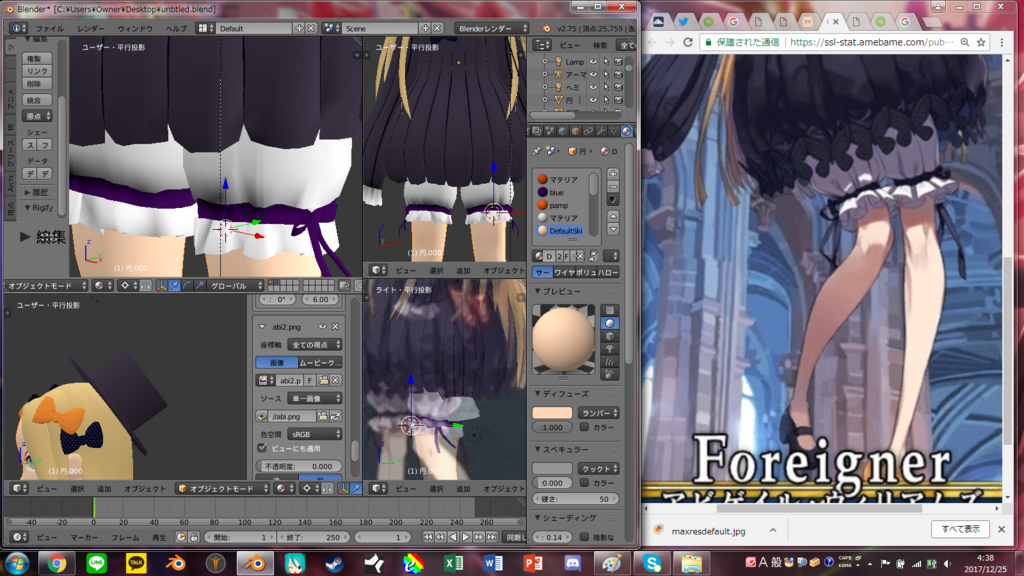The image size is (1024, 576).
Task: Toggle the 3D manipulator widget icon in top viewport header
Action: pyautogui.click(x=161, y=285)
